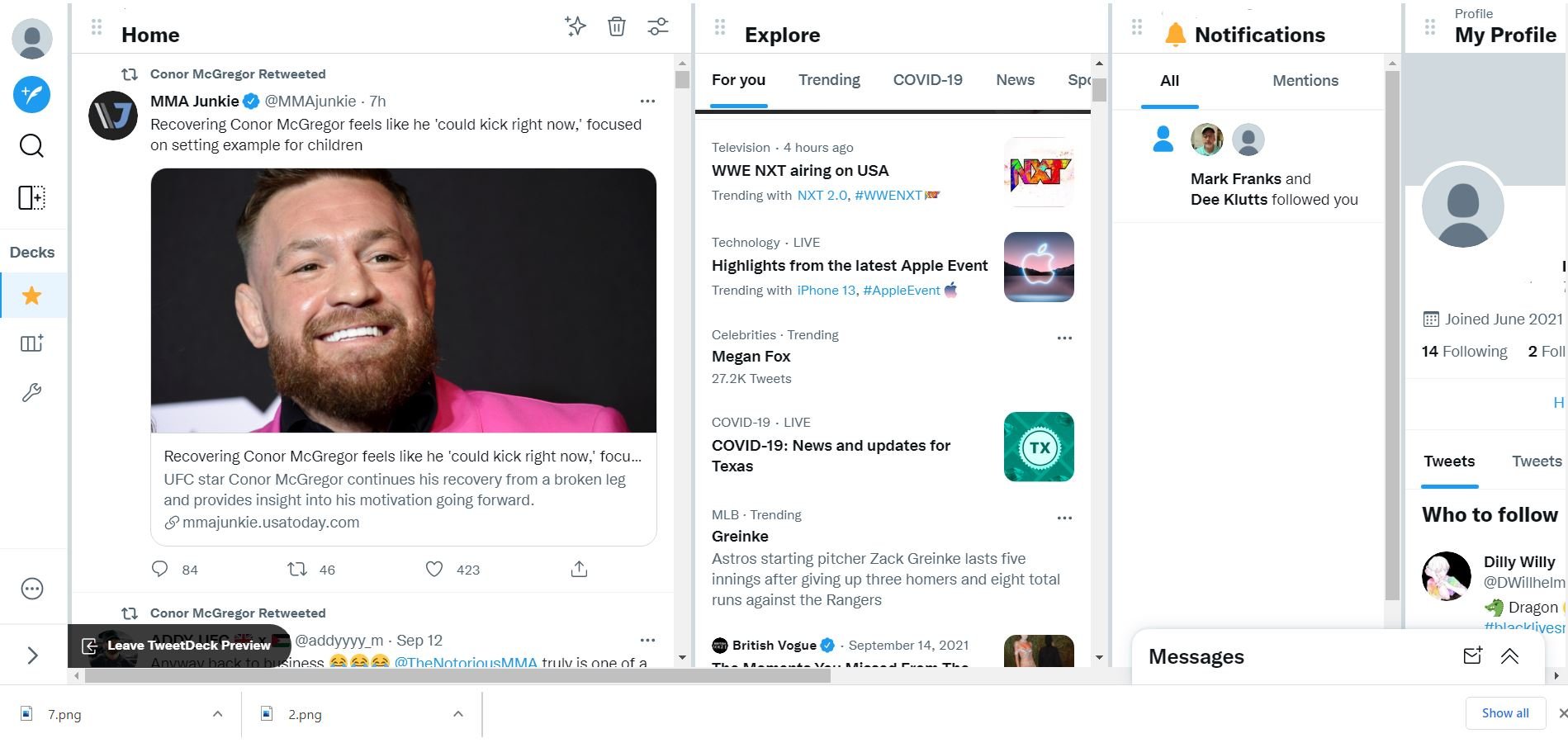Viewport: 1568px width, 743px height.
Task: Click the iPhone 13 trending link
Action: click(x=826, y=291)
